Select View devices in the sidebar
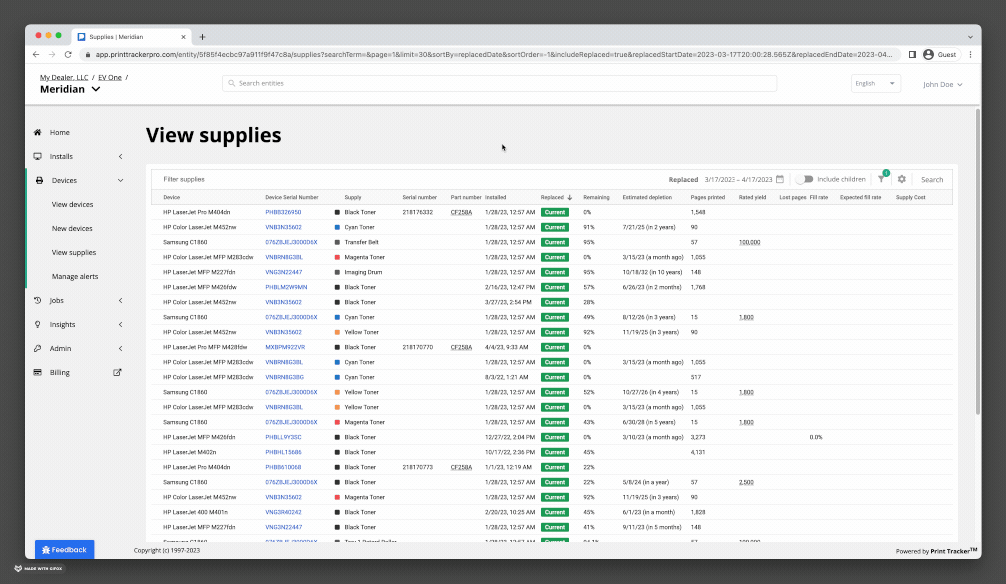 pyautogui.click(x=73, y=204)
